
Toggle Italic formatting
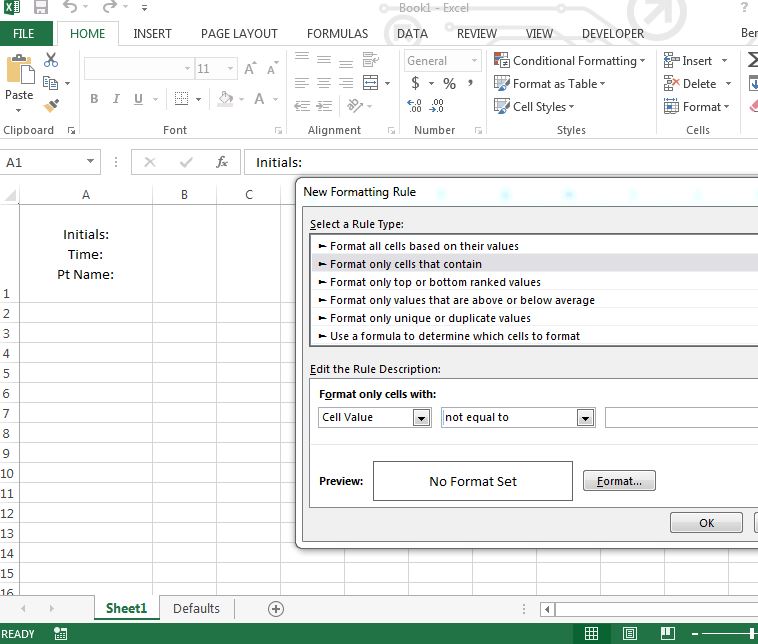pos(116,99)
